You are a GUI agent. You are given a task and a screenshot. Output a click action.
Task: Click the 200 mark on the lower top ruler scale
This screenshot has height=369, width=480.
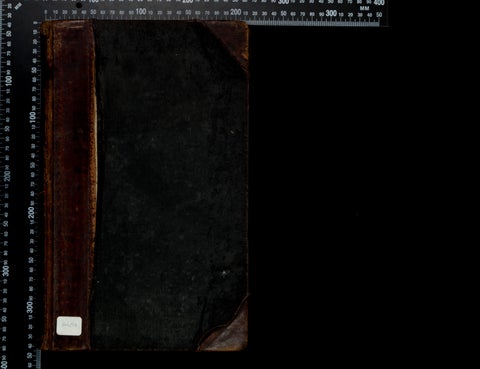[x=235, y=12]
